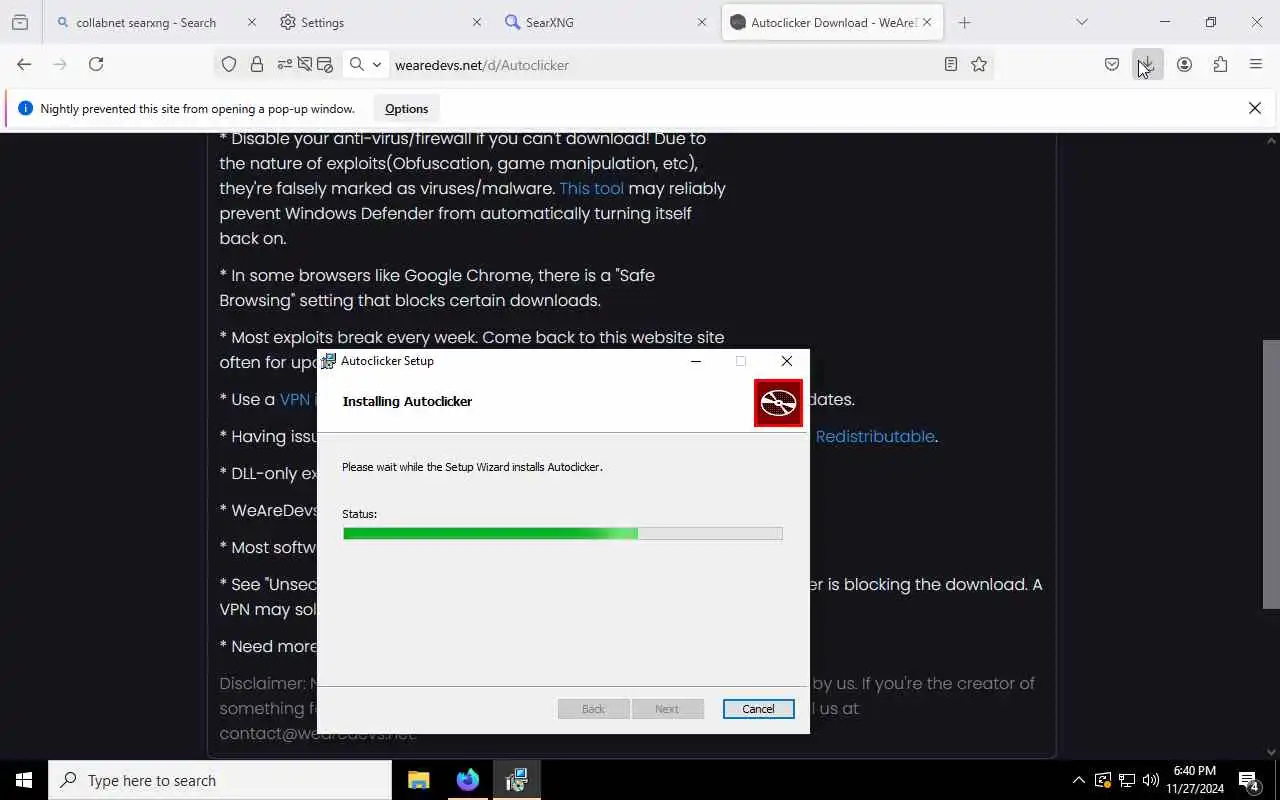This screenshot has width=1280, height=800.
Task: Open the clock and date flyout
Action: 1195,780
